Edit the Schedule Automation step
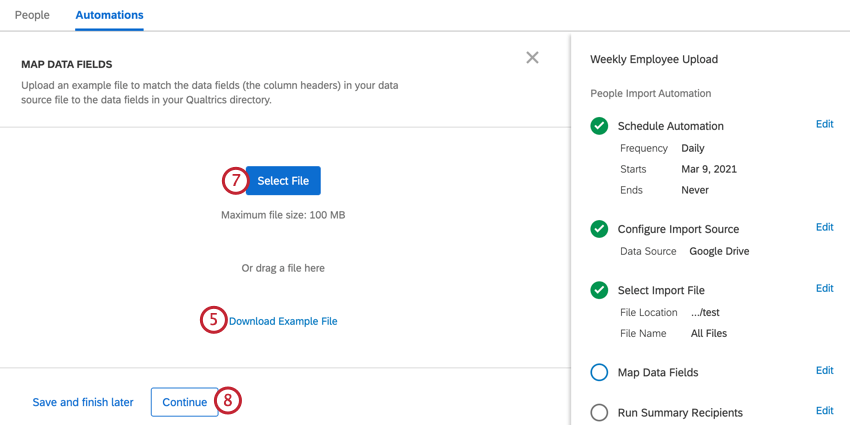This screenshot has height=425, width=850. [x=825, y=124]
